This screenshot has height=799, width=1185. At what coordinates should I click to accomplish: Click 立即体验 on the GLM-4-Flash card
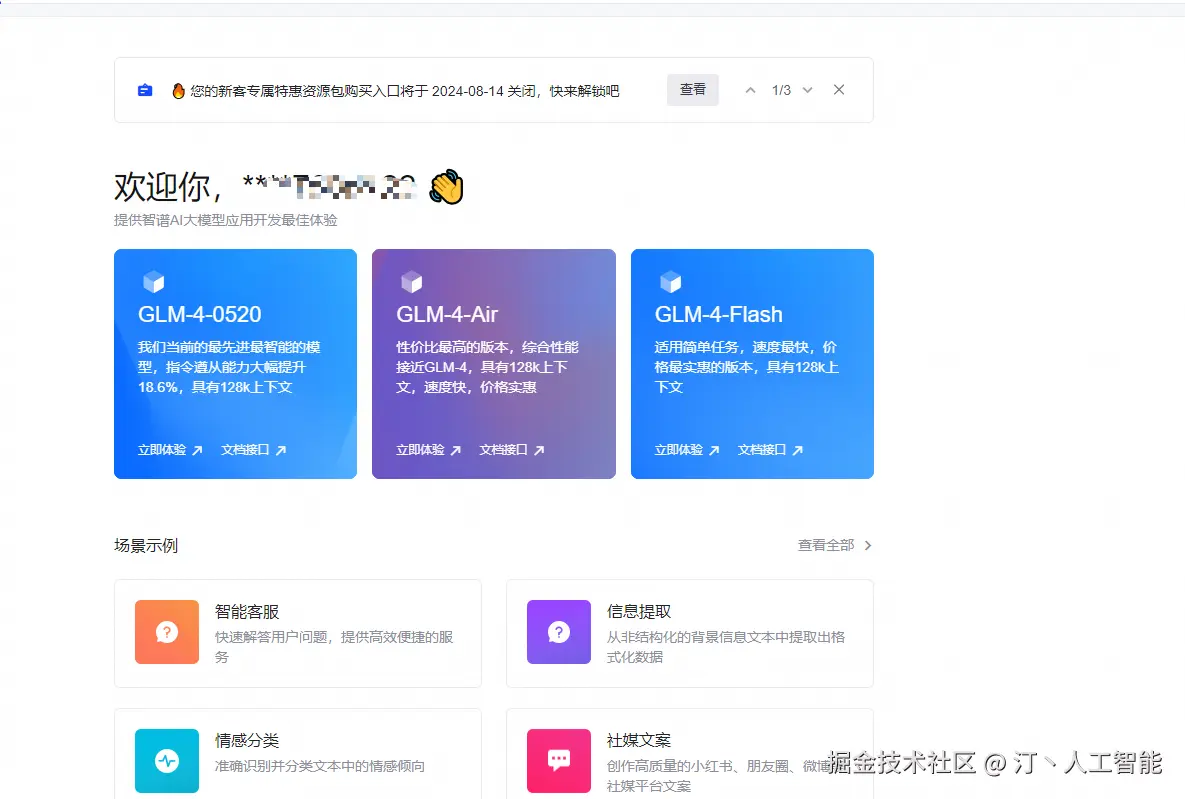[x=679, y=450]
